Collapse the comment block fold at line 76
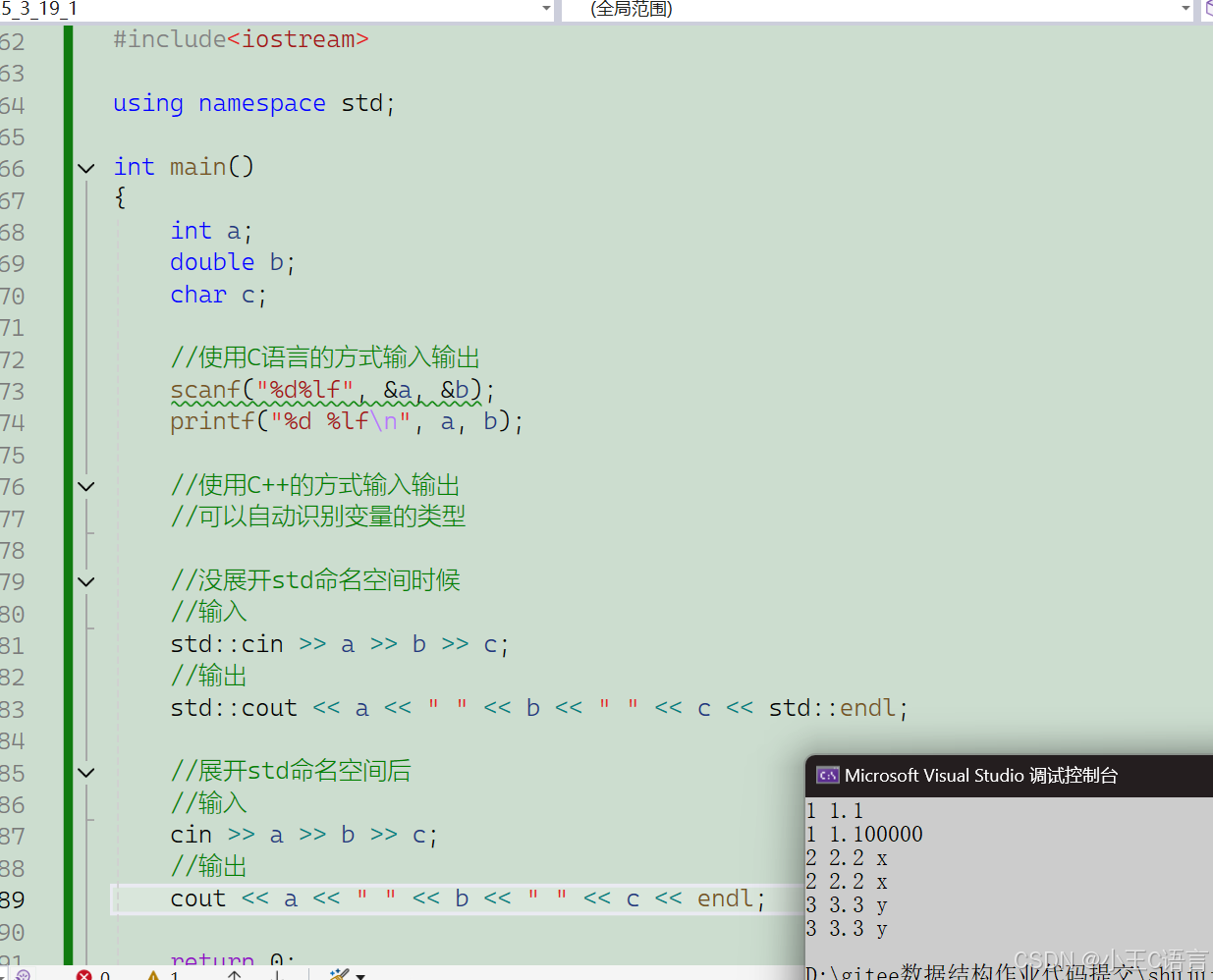This screenshot has width=1213, height=980. point(86,486)
